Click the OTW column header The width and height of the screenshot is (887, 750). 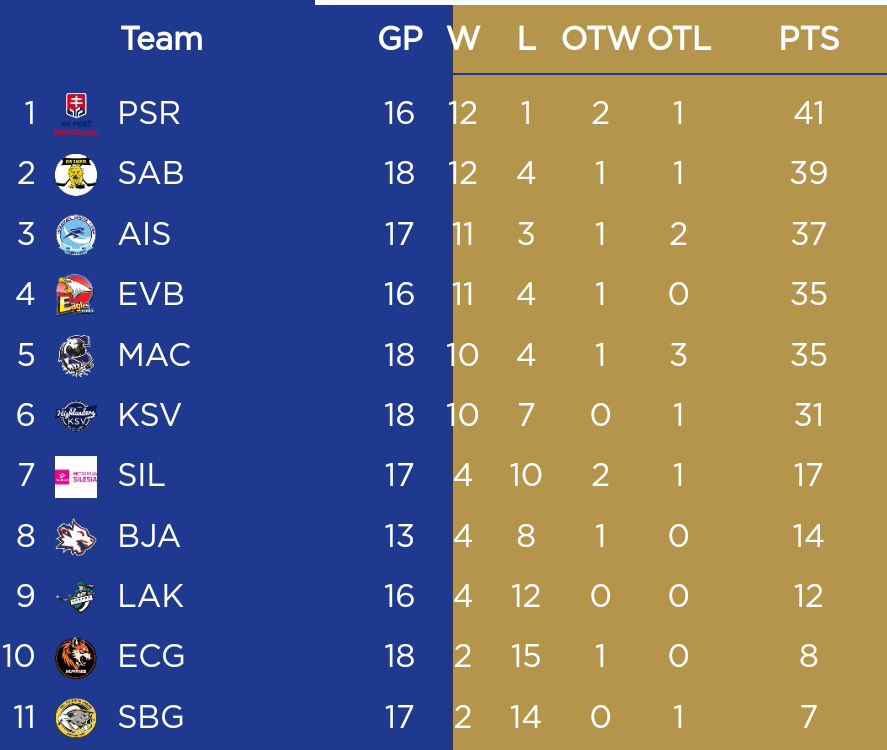[601, 38]
